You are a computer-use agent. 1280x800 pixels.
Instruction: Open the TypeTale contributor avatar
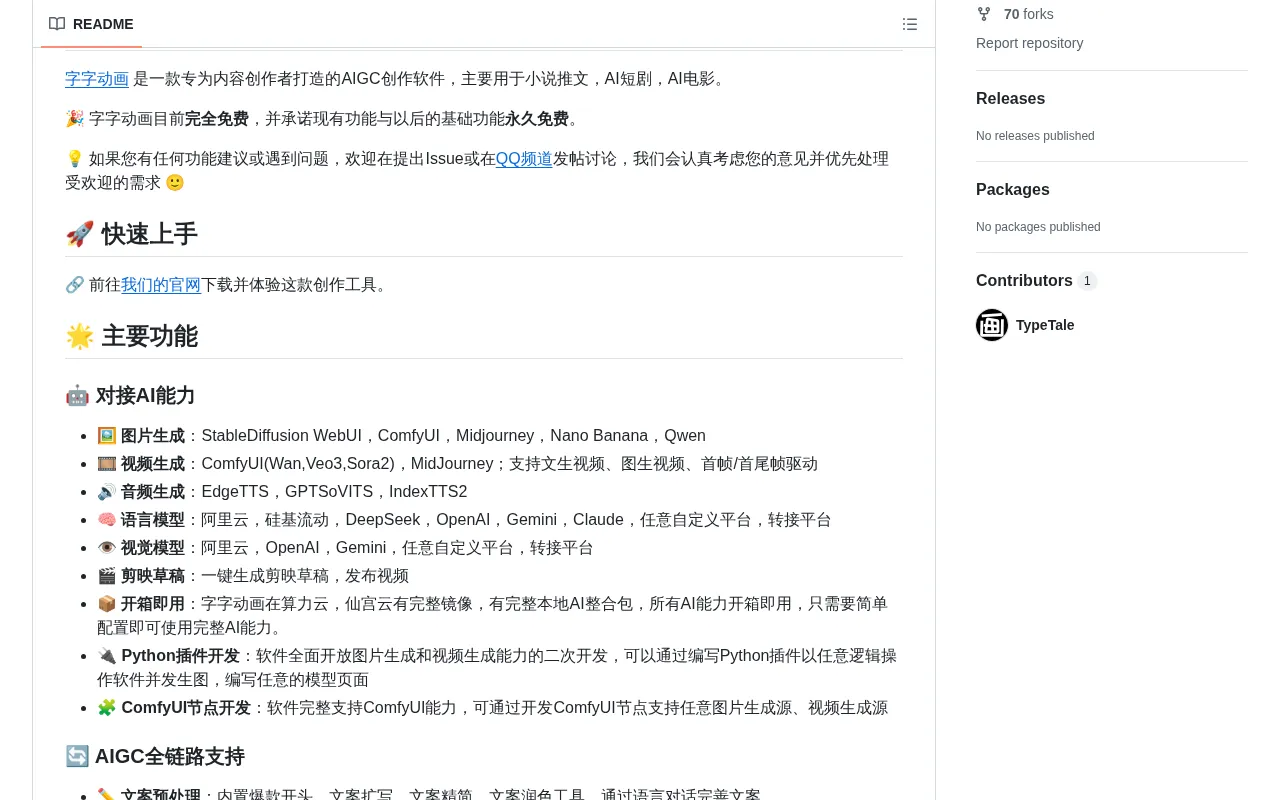[x=992, y=325]
